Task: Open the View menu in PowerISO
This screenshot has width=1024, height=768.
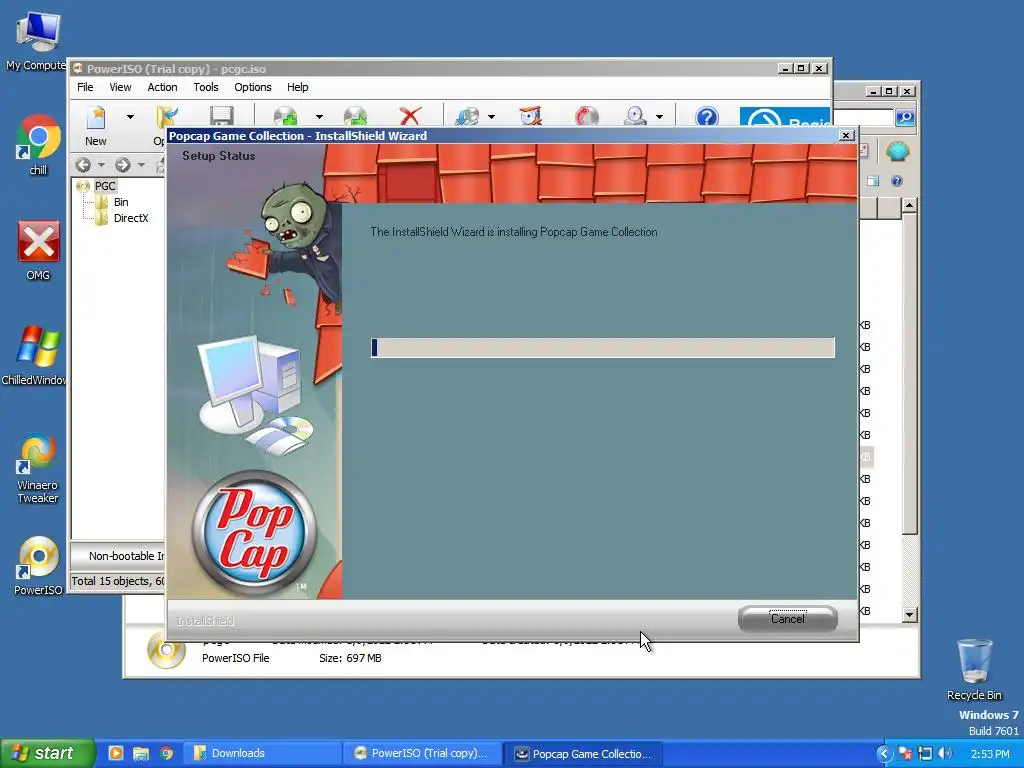Action: [x=120, y=87]
